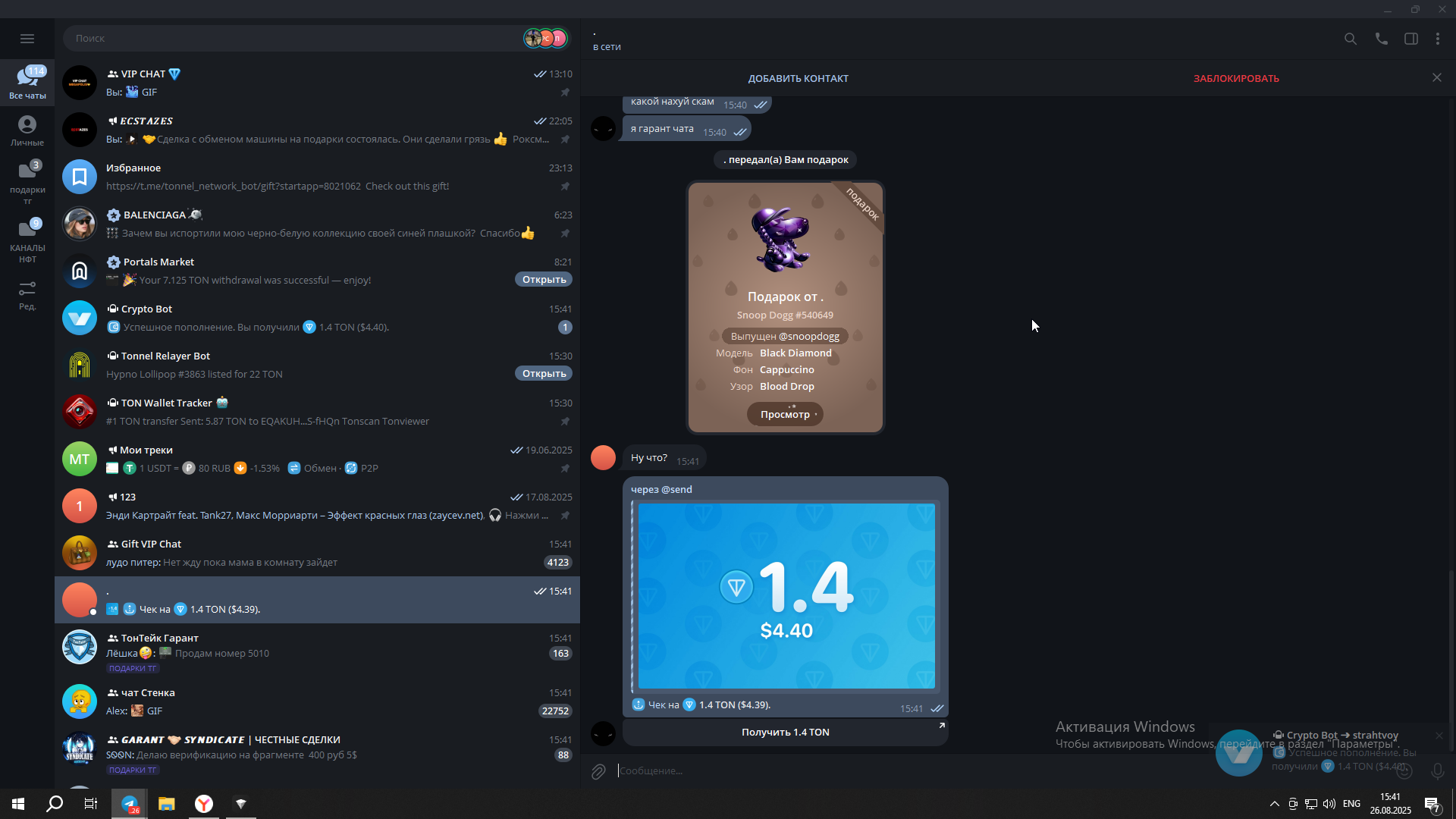Open the чат Стенка group

tap(317, 701)
